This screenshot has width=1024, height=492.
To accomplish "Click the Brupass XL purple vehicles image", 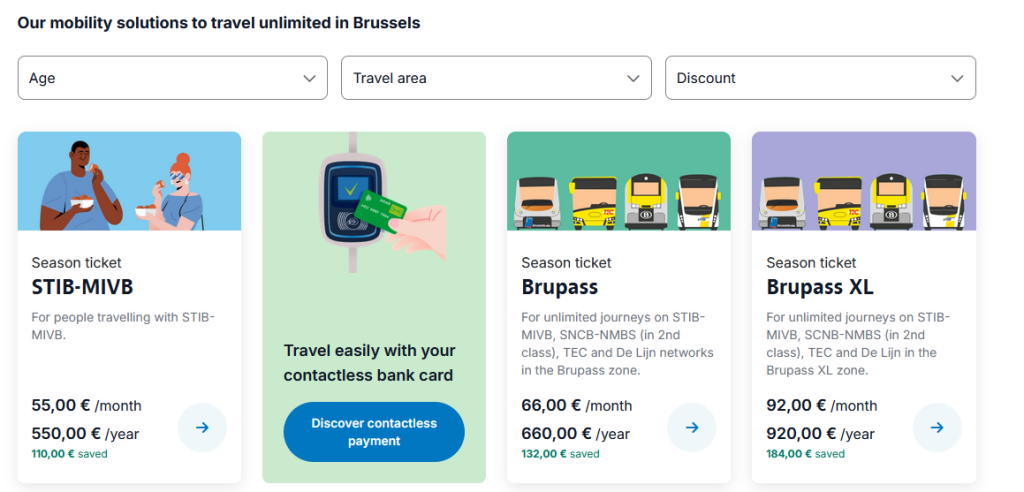I will [864, 181].
